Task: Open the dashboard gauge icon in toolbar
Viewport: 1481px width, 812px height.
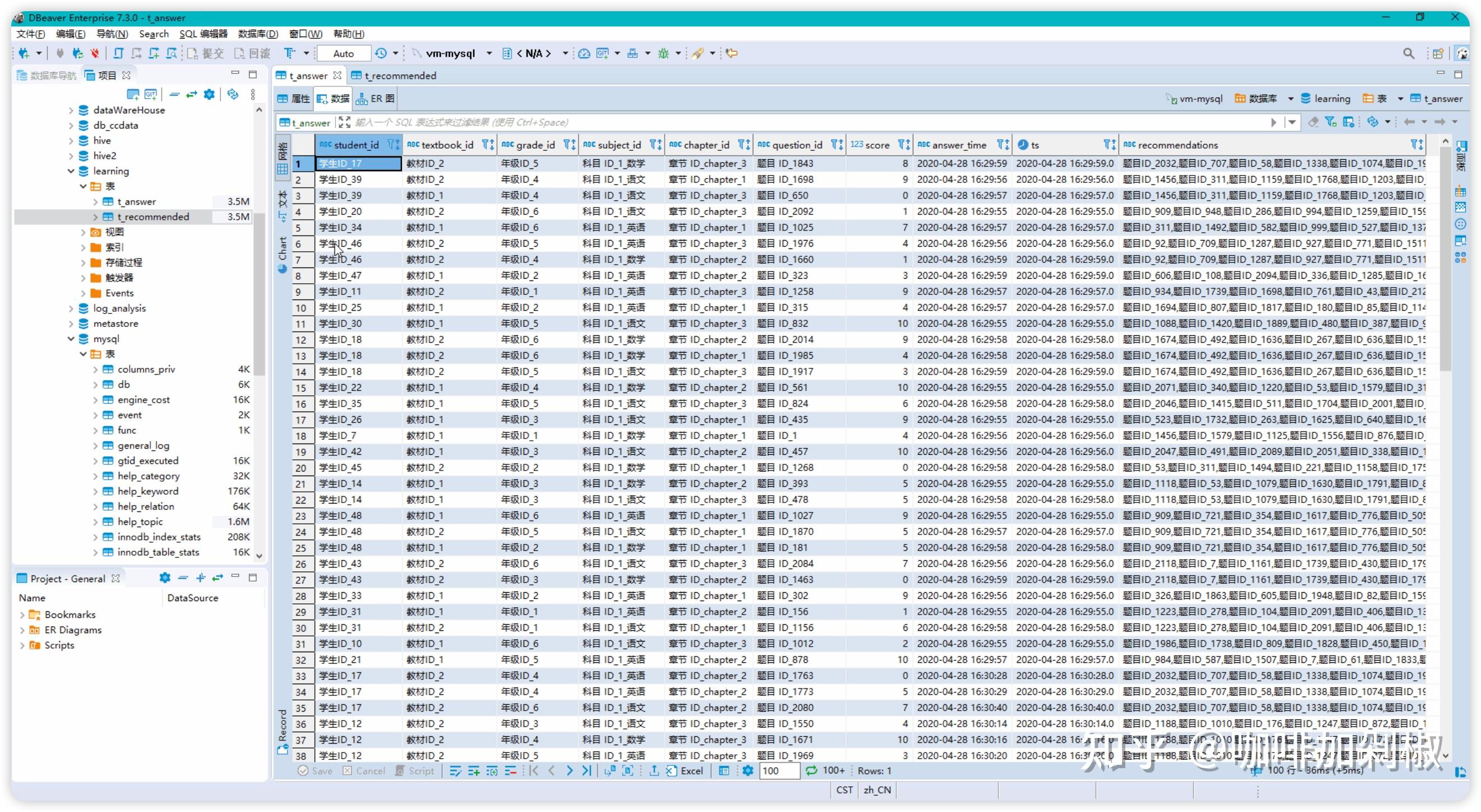Action: click(x=583, y=53)
